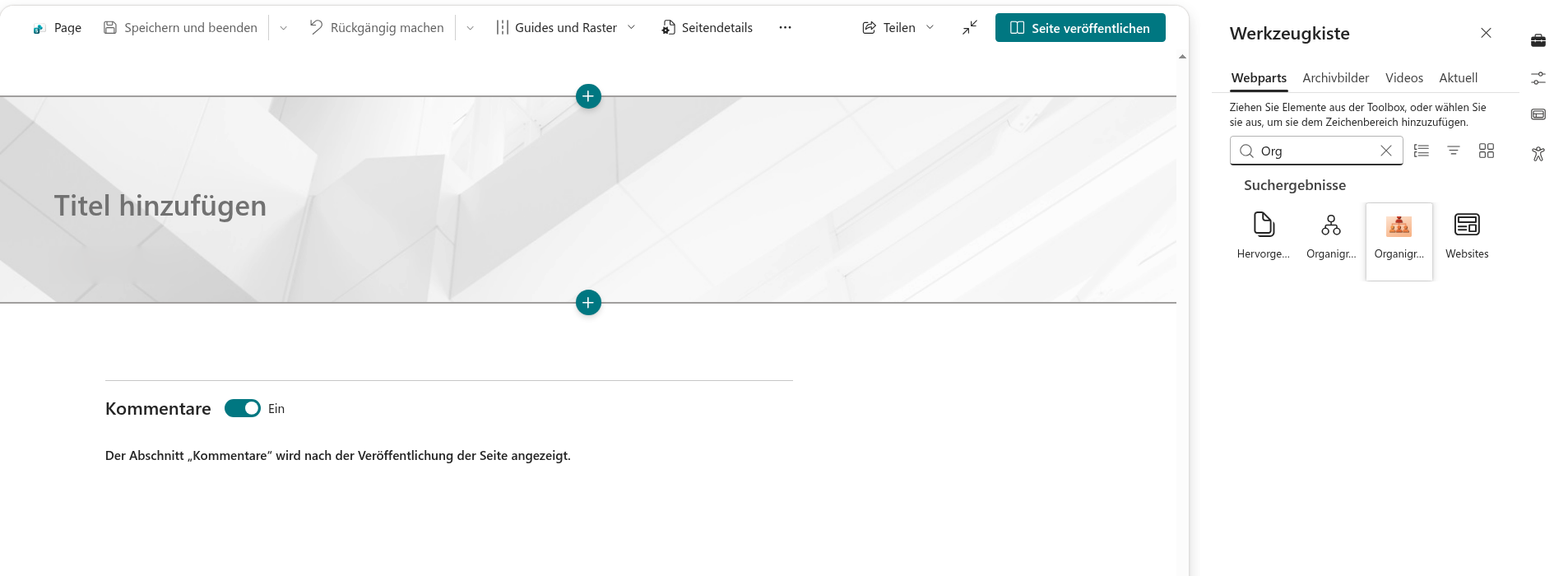
Task: Open the settings sliders icon in rail
Action: point(1538,78)
